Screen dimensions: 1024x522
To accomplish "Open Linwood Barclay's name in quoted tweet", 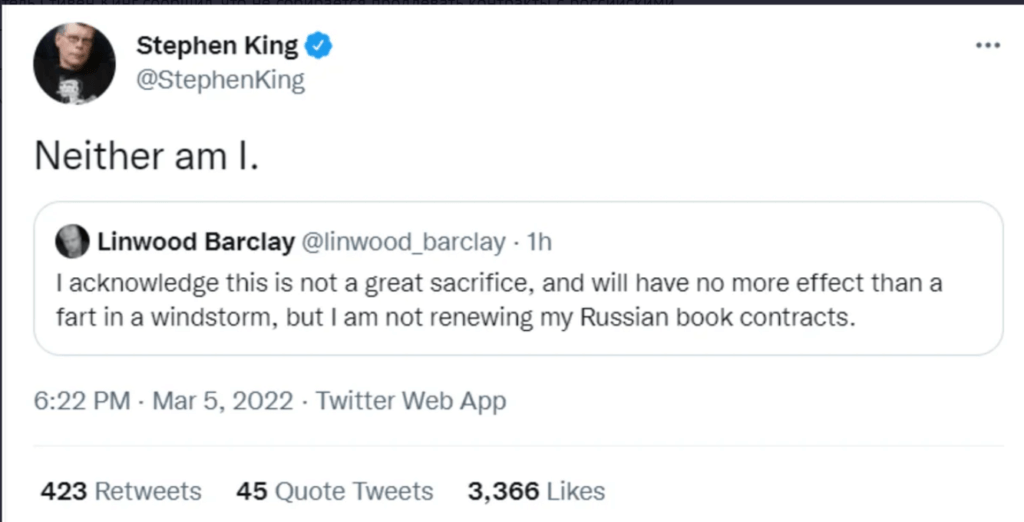I will pyautogui.click(x=196, y=242).
